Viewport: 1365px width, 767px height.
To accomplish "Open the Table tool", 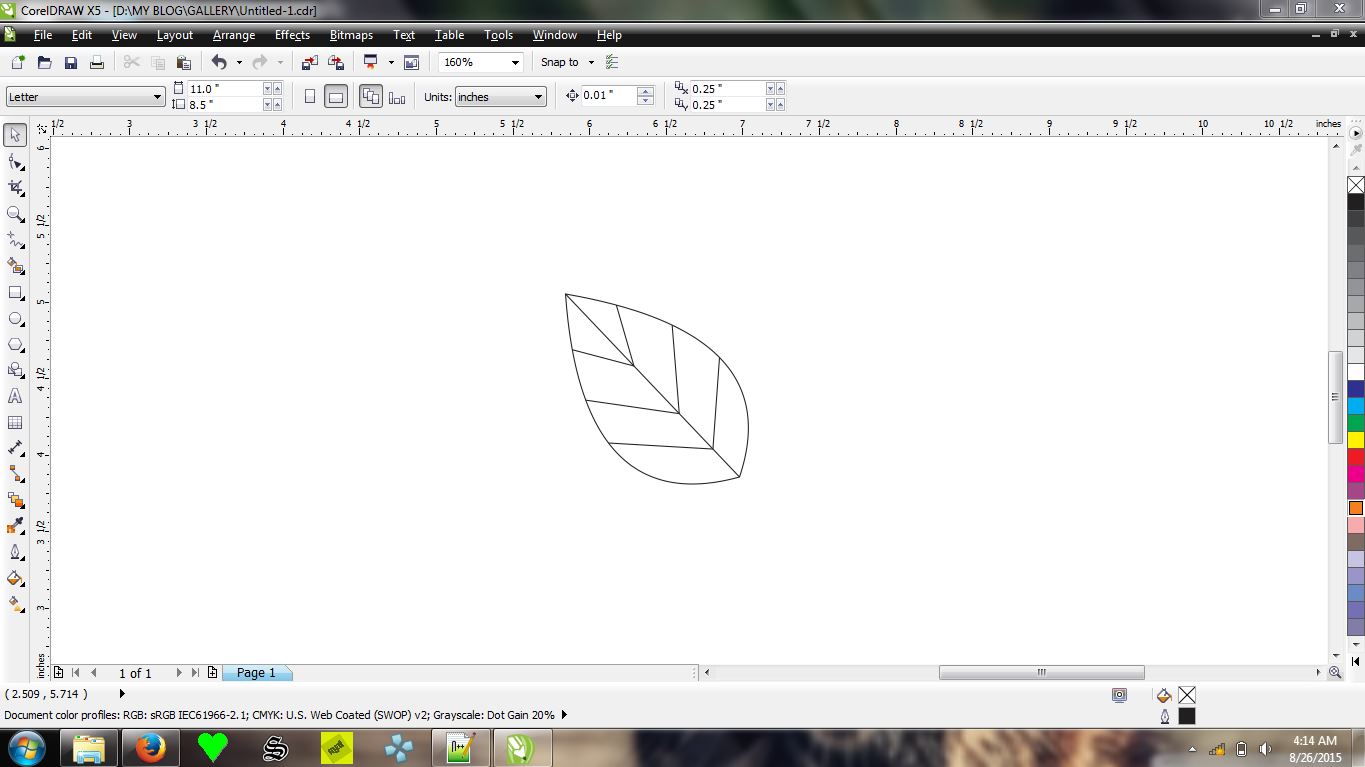I will 15,422.
